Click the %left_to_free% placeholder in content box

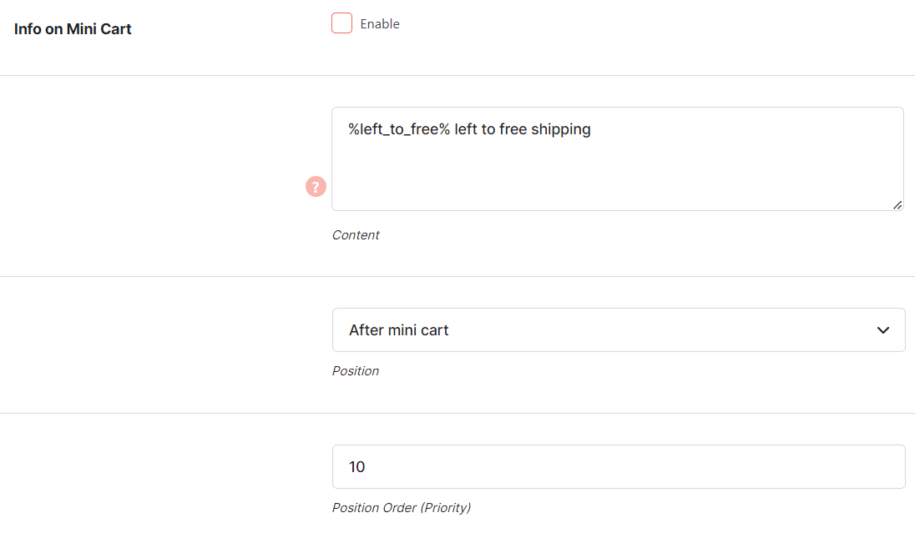[399, 129]
